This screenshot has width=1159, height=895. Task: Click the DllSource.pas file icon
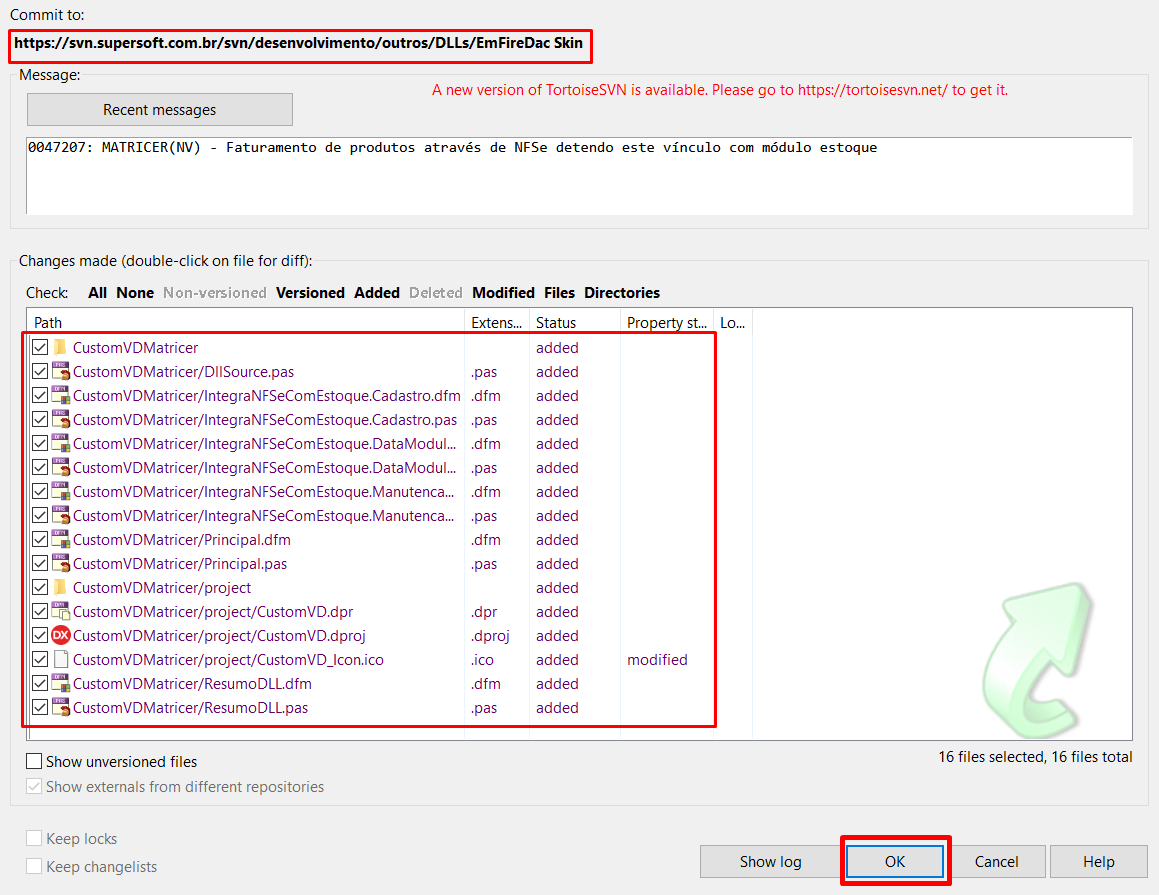click(60, 372)
